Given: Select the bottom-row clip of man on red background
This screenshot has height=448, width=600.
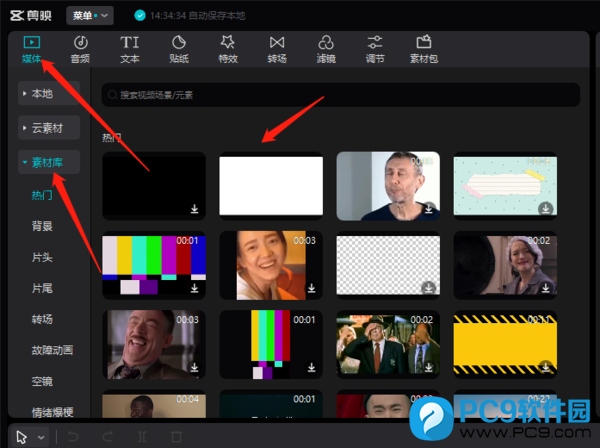Looking at the screenshot, I should tap(388, 404).
